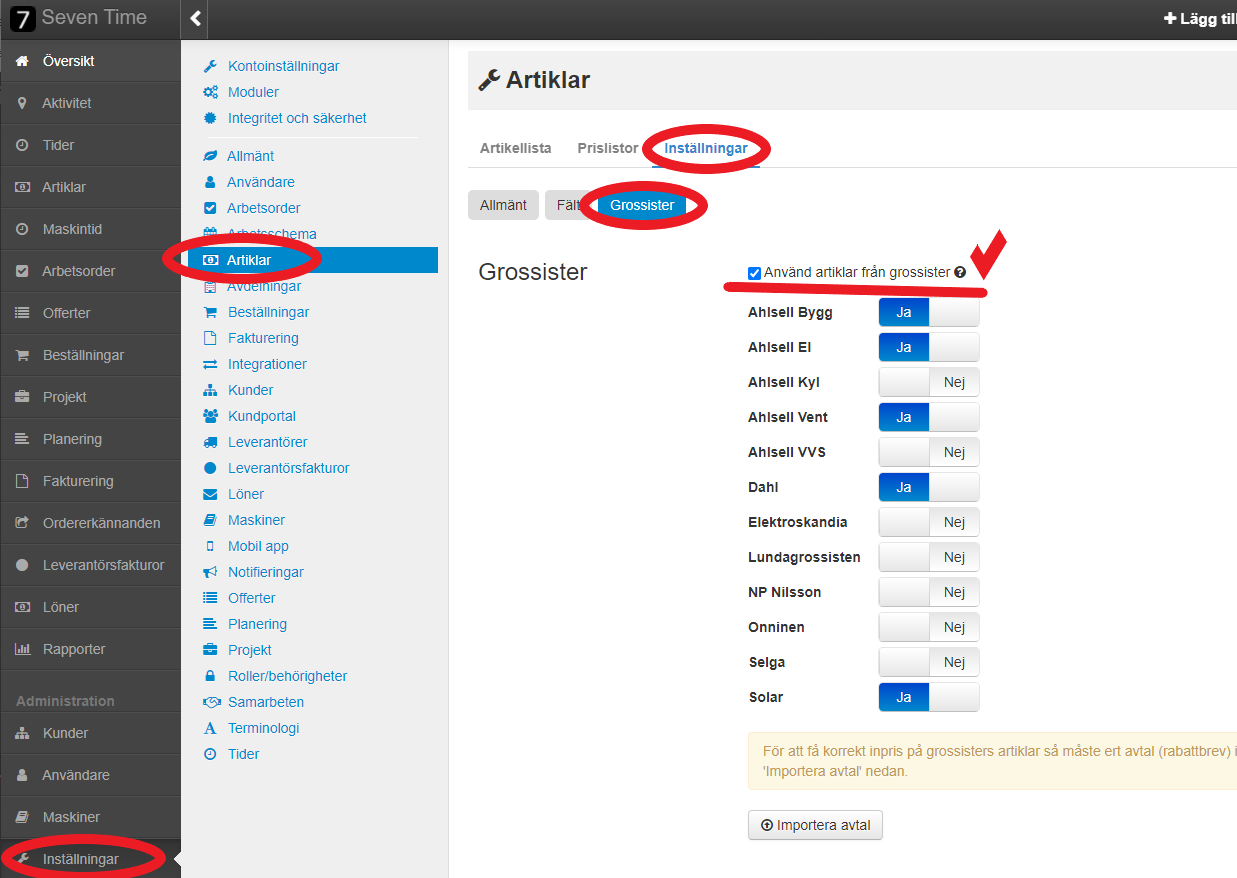This screenshot has height=878, width=1237.
Task: Open Projekt in the settings menu
Action: (250, 650)
